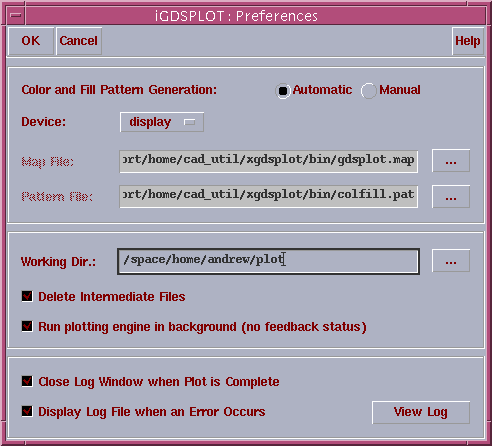Toggle Display Log File when Error Occurs
The image size is (492, 446).
[x=27, y=411]
